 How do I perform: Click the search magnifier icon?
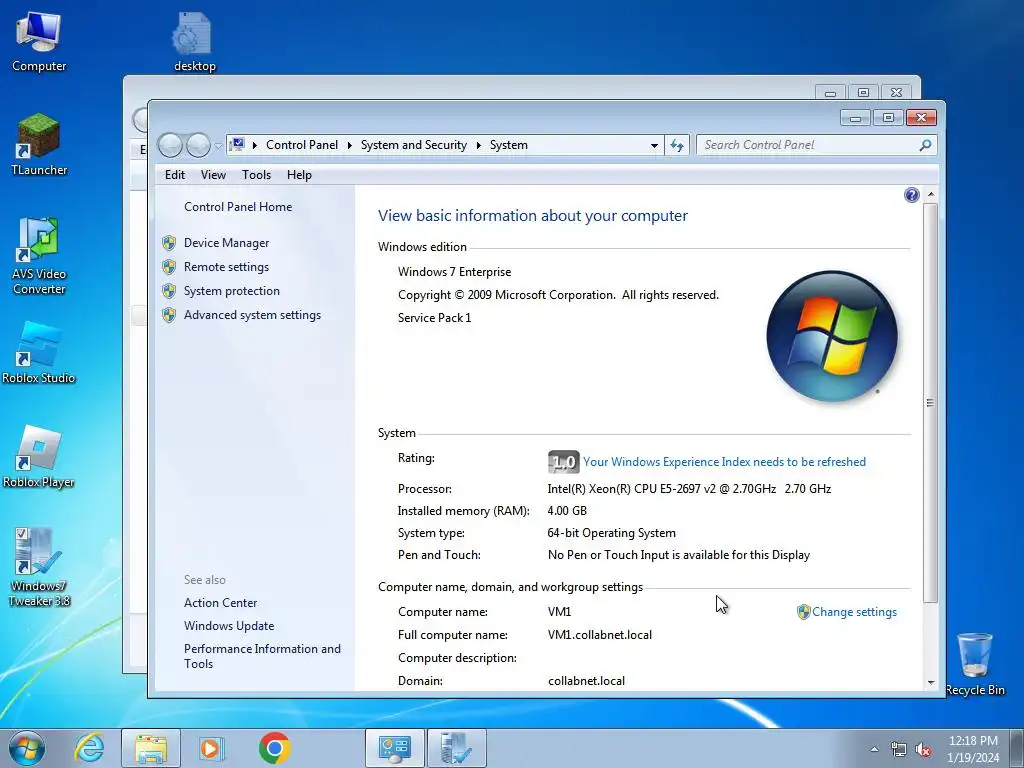pyautogui.click(x=925, y=145)
